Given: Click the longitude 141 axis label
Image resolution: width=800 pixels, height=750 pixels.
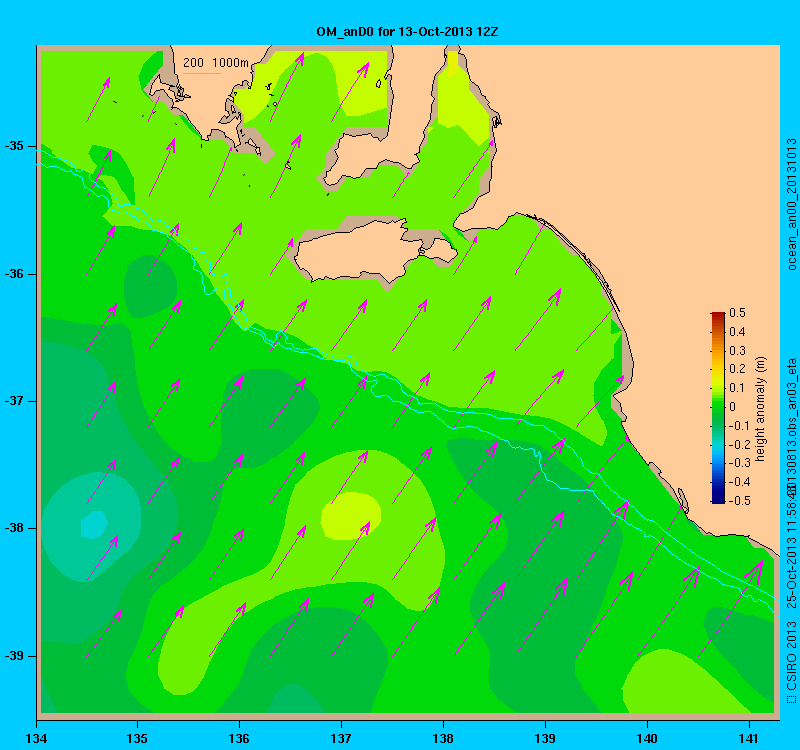Looking at the screenshot, I should point(749,738).
